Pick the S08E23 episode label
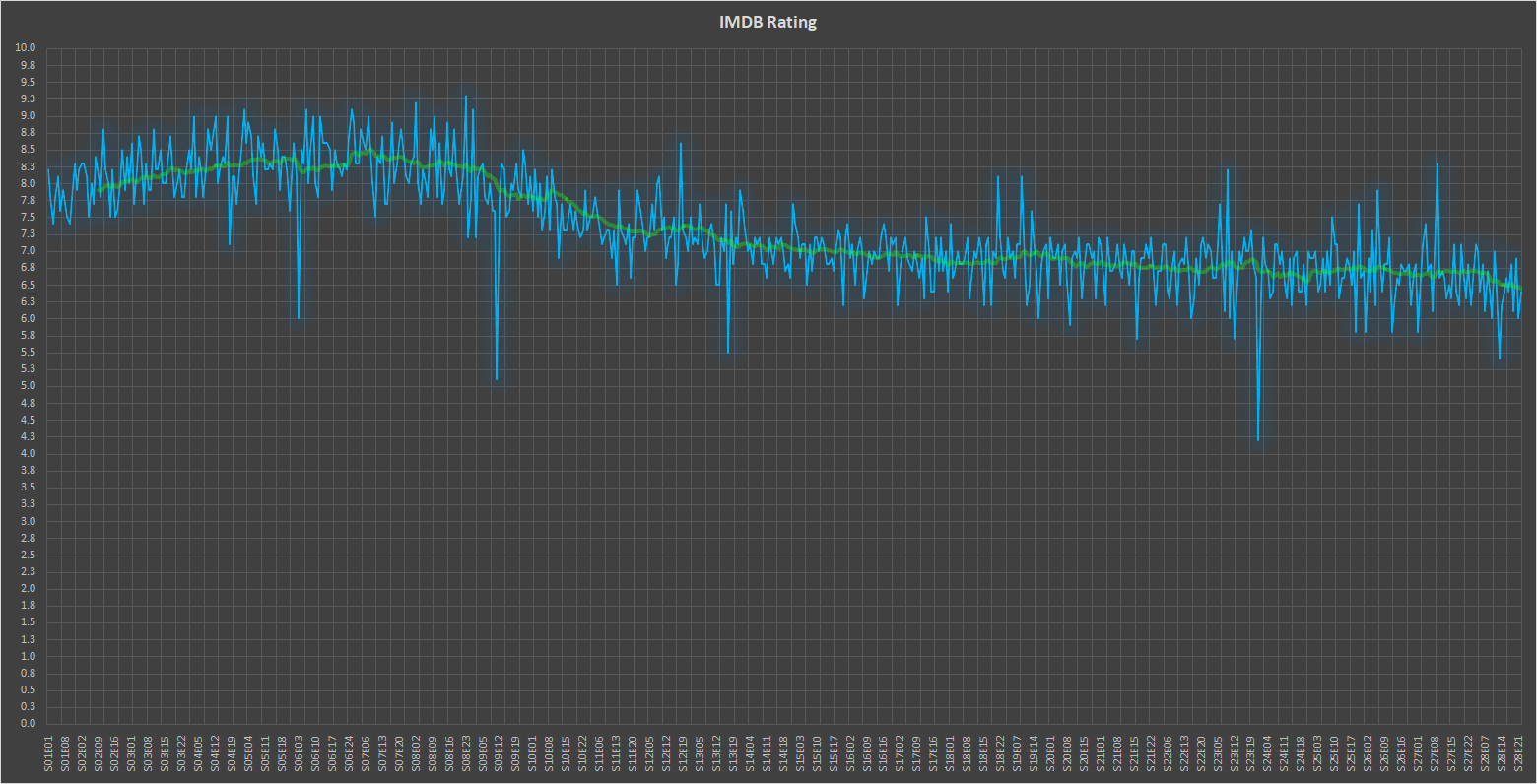This screenshot has height=784, width=1537. click(x=466, y=753)
